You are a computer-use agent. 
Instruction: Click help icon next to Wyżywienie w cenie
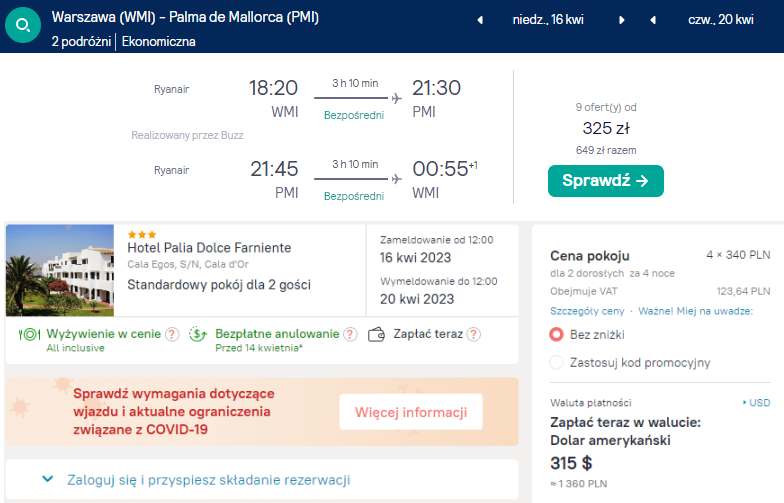[x=172, y=334]
